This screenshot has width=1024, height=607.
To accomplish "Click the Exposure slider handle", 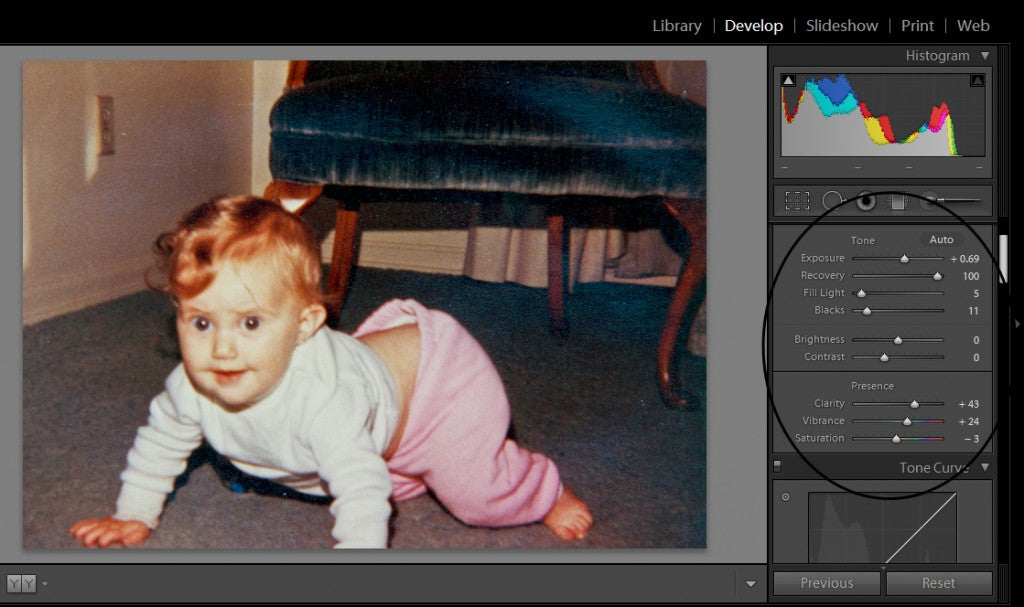I will (905, 259).
